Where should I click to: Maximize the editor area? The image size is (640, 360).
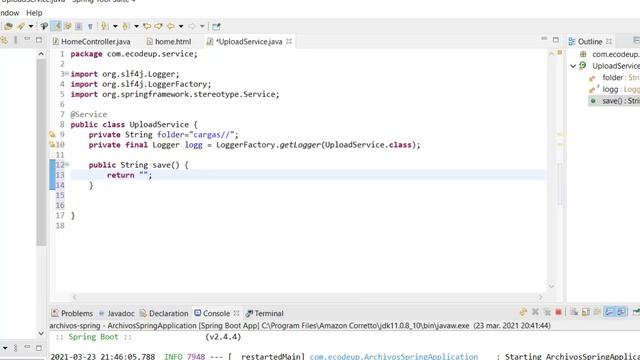tap(556, 40)
